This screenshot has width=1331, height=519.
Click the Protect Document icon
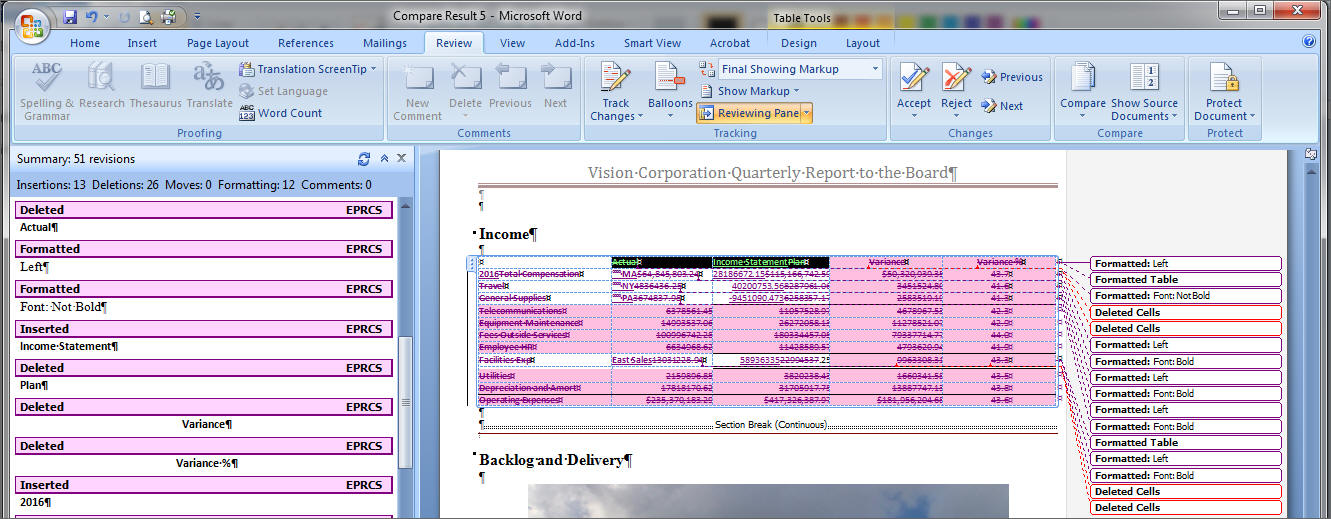coord(1223,78)
